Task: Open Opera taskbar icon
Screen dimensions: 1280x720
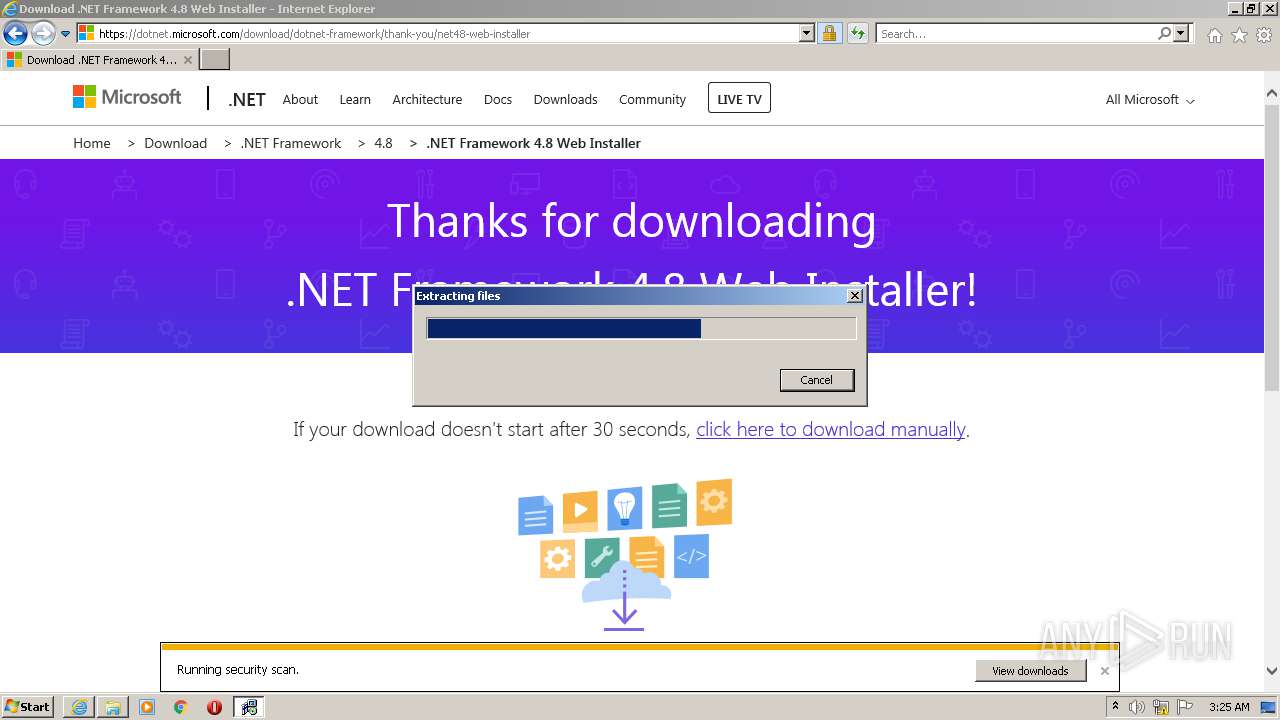Action: click(214, 707)
